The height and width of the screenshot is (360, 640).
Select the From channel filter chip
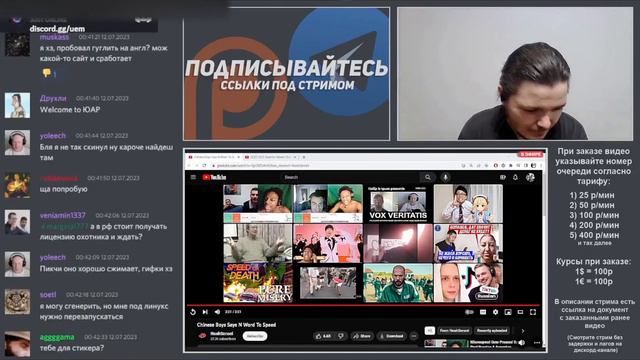click(454, 331)
